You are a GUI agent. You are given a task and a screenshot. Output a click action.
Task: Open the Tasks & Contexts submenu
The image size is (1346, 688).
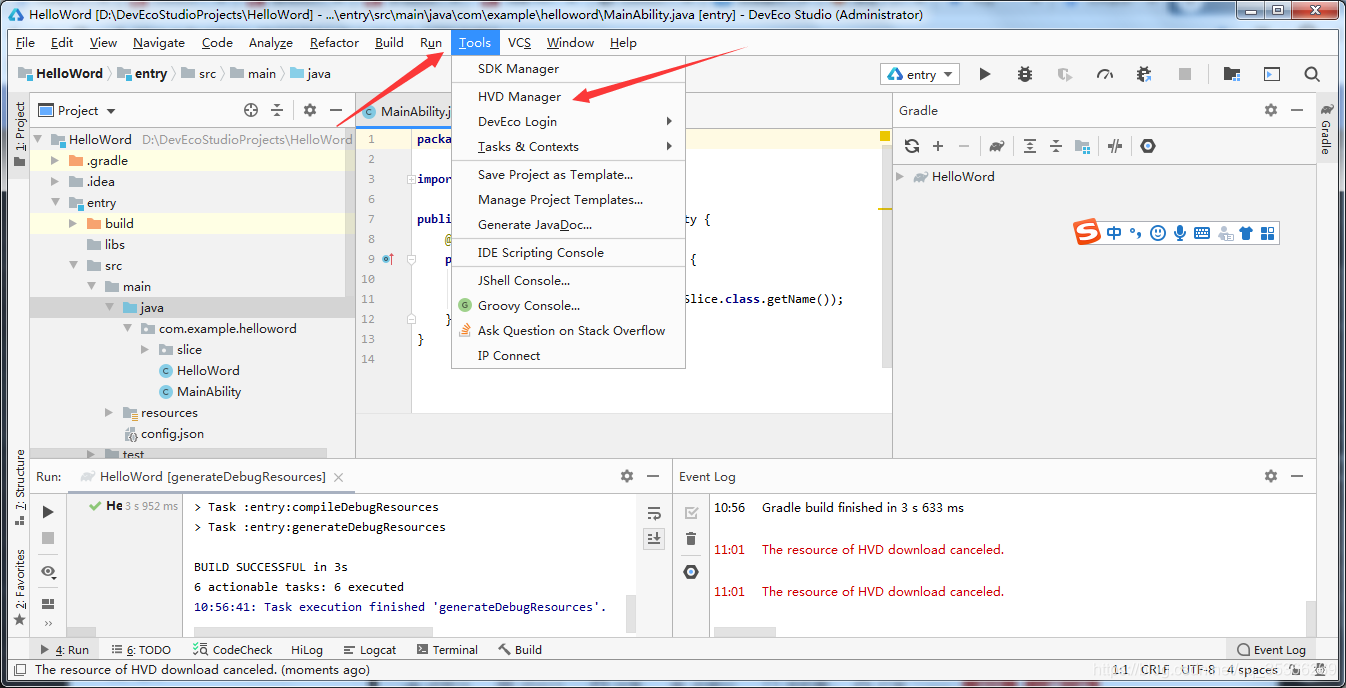(x=568, y=146)
